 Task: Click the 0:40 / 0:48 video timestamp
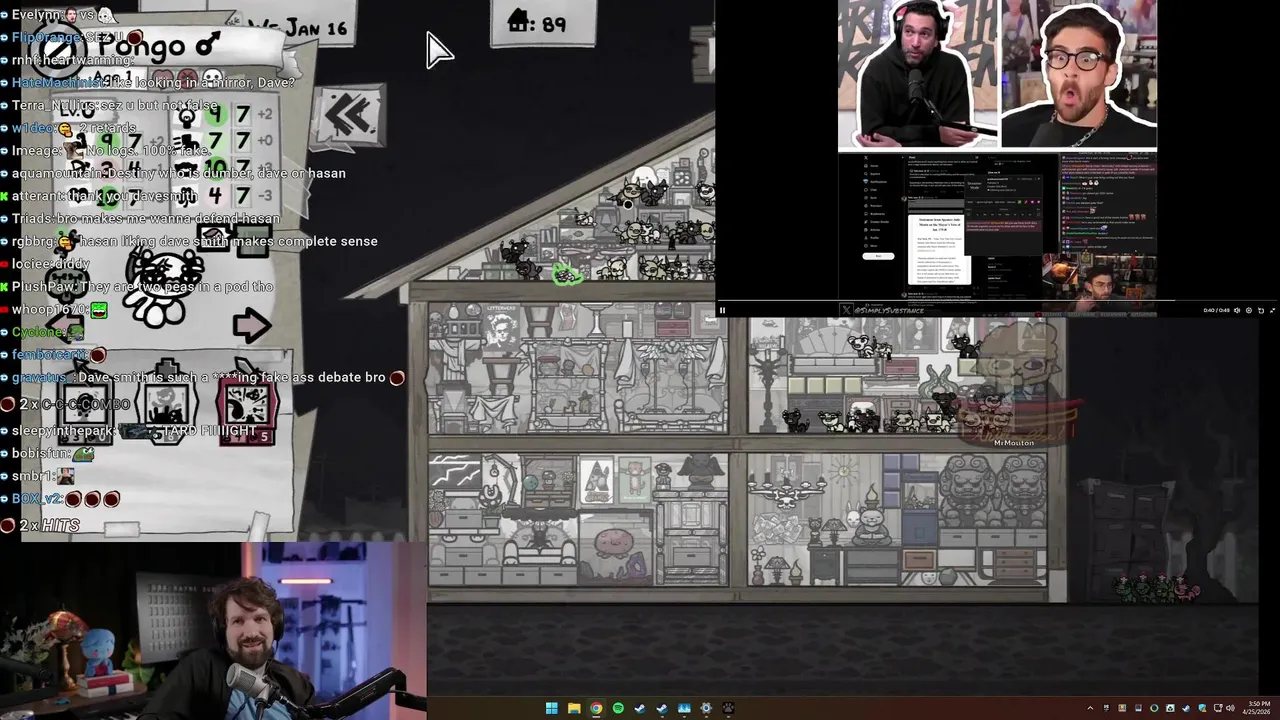(x=1216, y=310)
